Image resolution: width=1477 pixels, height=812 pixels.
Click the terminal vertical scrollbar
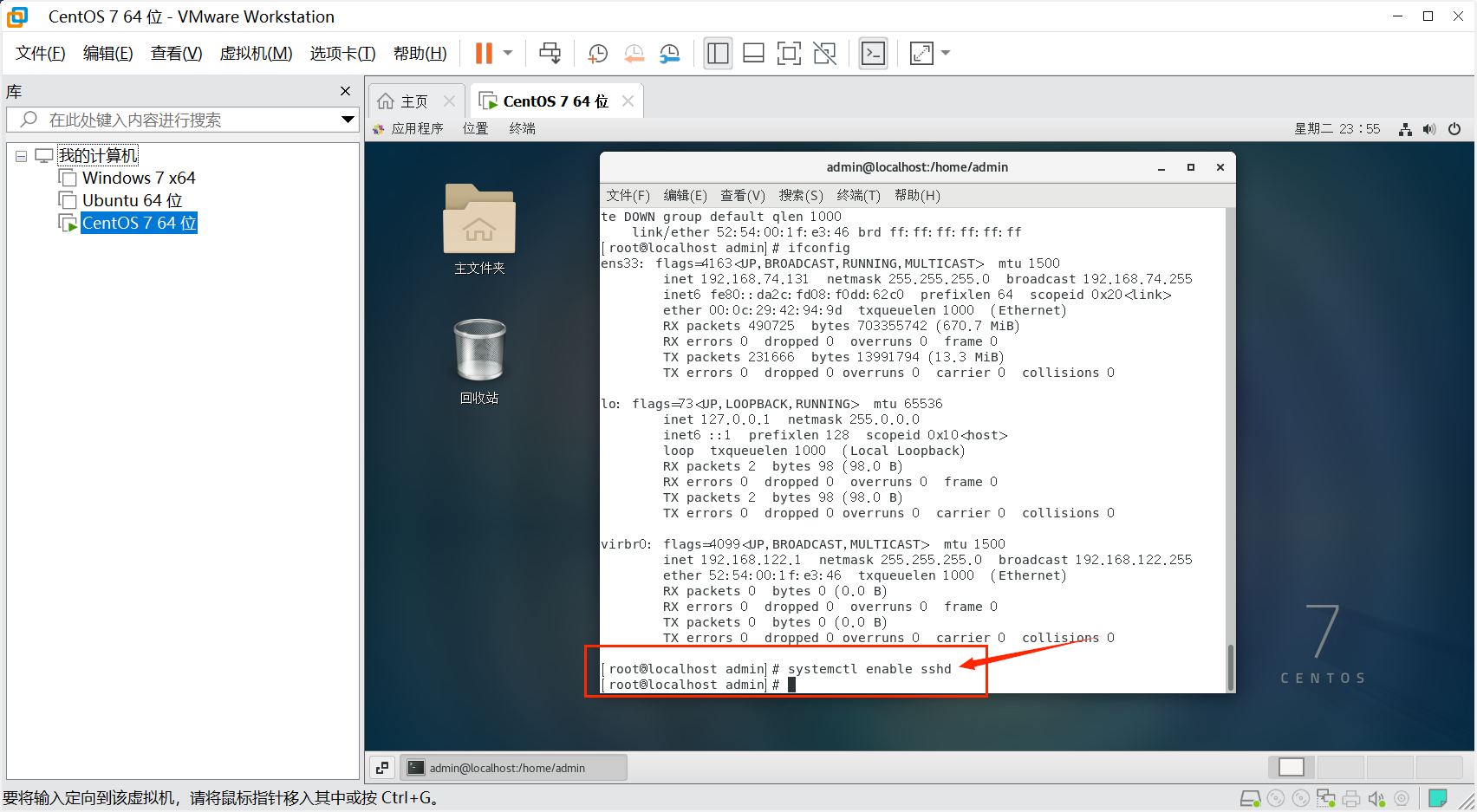click(1230, 666)
